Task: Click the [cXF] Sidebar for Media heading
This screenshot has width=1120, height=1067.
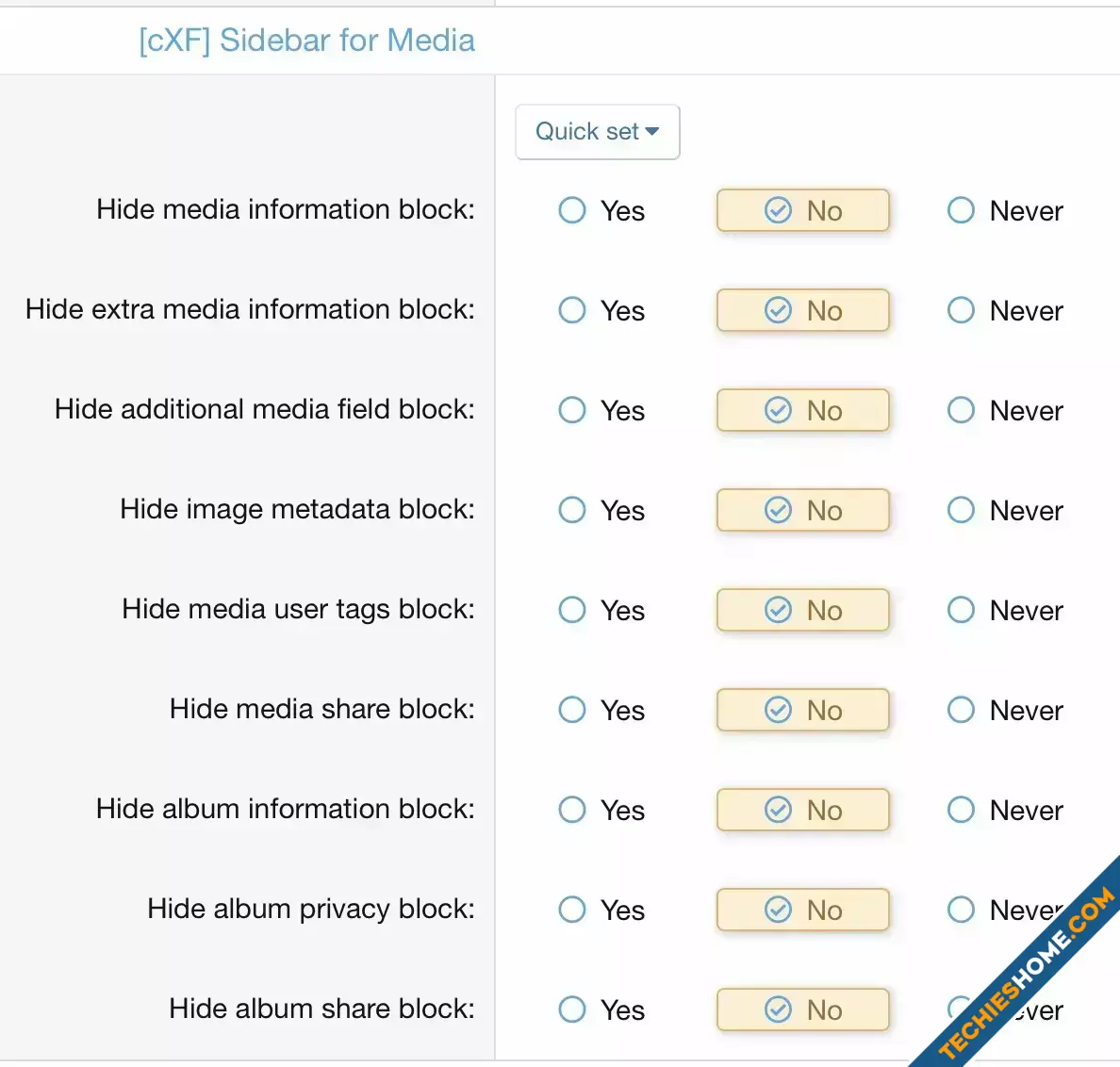Action: point(307,41)
